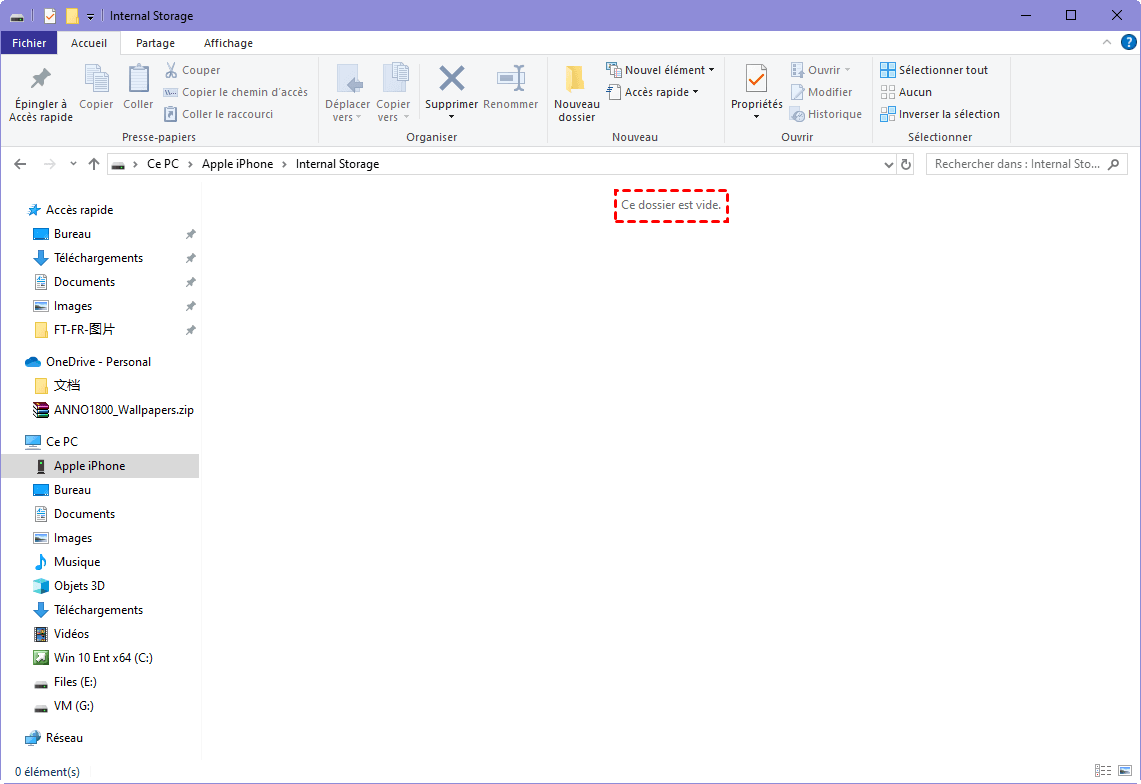Click the Coller clipboard icon
The height and width of the screenshot is (784, 1141).
click(x=138, y=80)
